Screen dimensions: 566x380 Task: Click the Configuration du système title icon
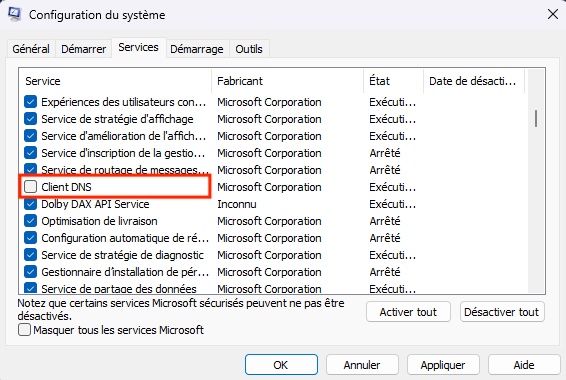coord(14,14)
